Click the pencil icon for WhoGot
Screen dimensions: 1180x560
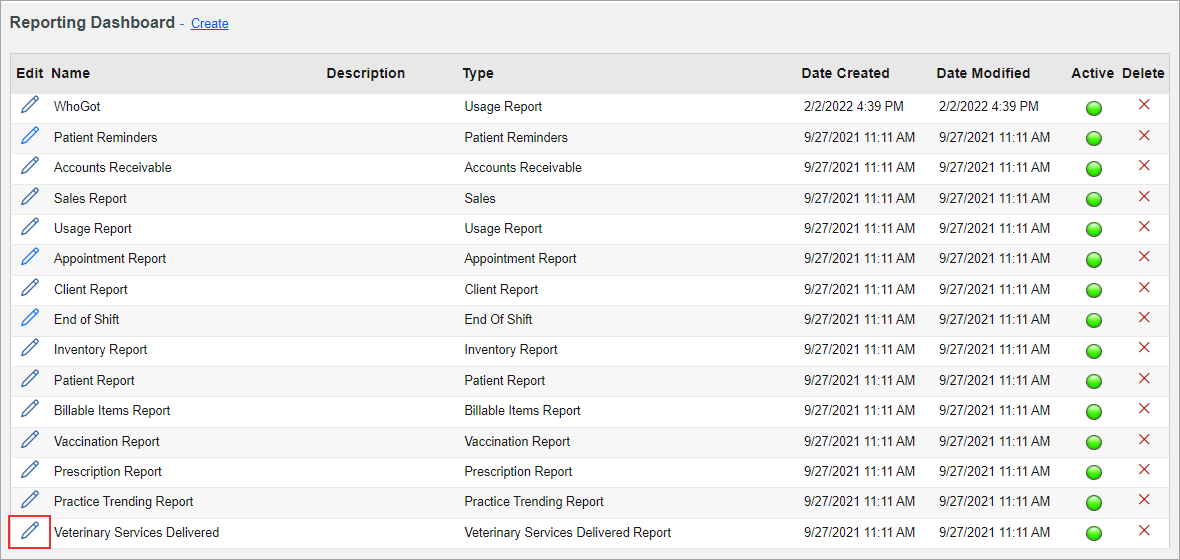(x=29, y=105)
